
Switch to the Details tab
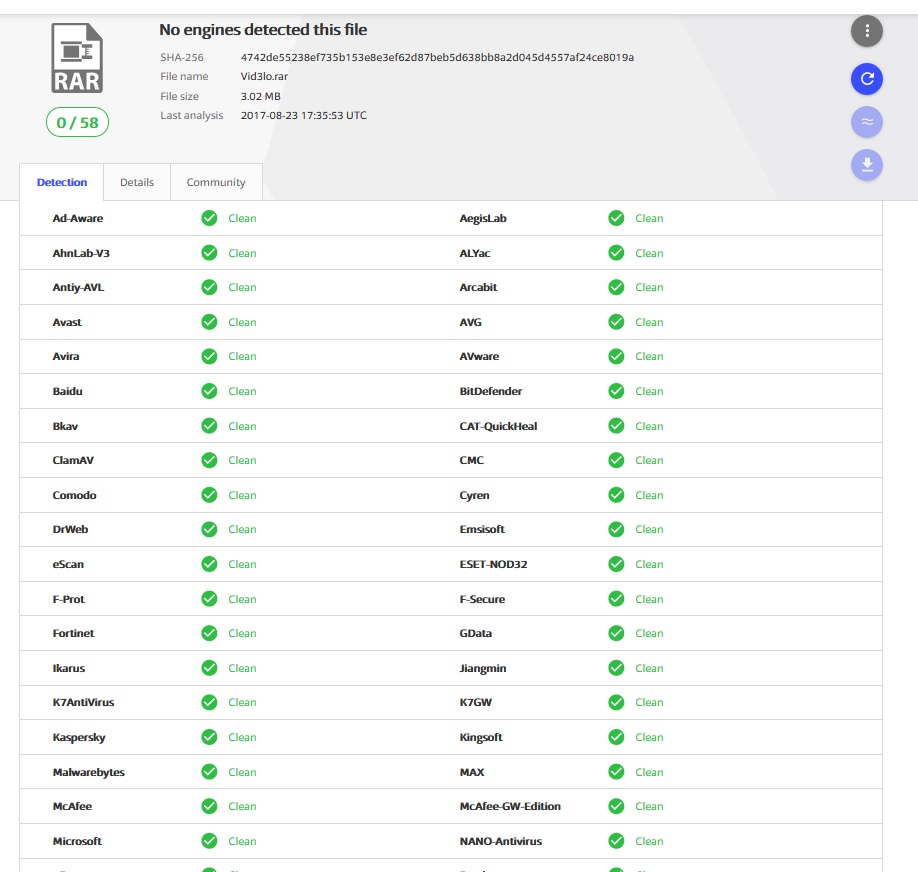click(x=137, y=182)
